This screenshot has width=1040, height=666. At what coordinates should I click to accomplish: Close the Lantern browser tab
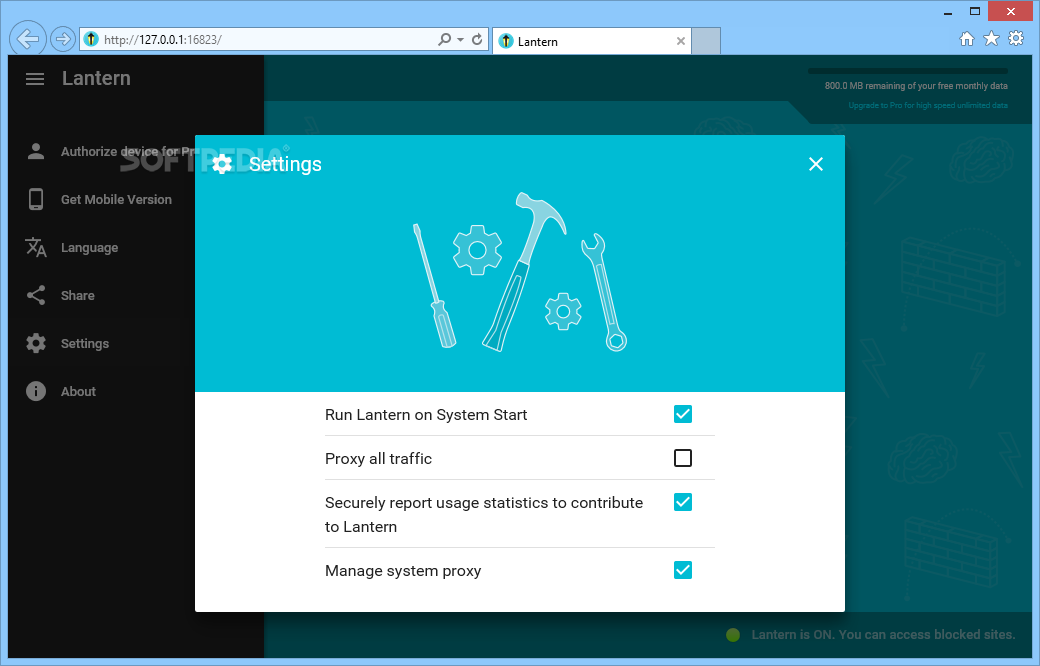[x=681, y=41]
